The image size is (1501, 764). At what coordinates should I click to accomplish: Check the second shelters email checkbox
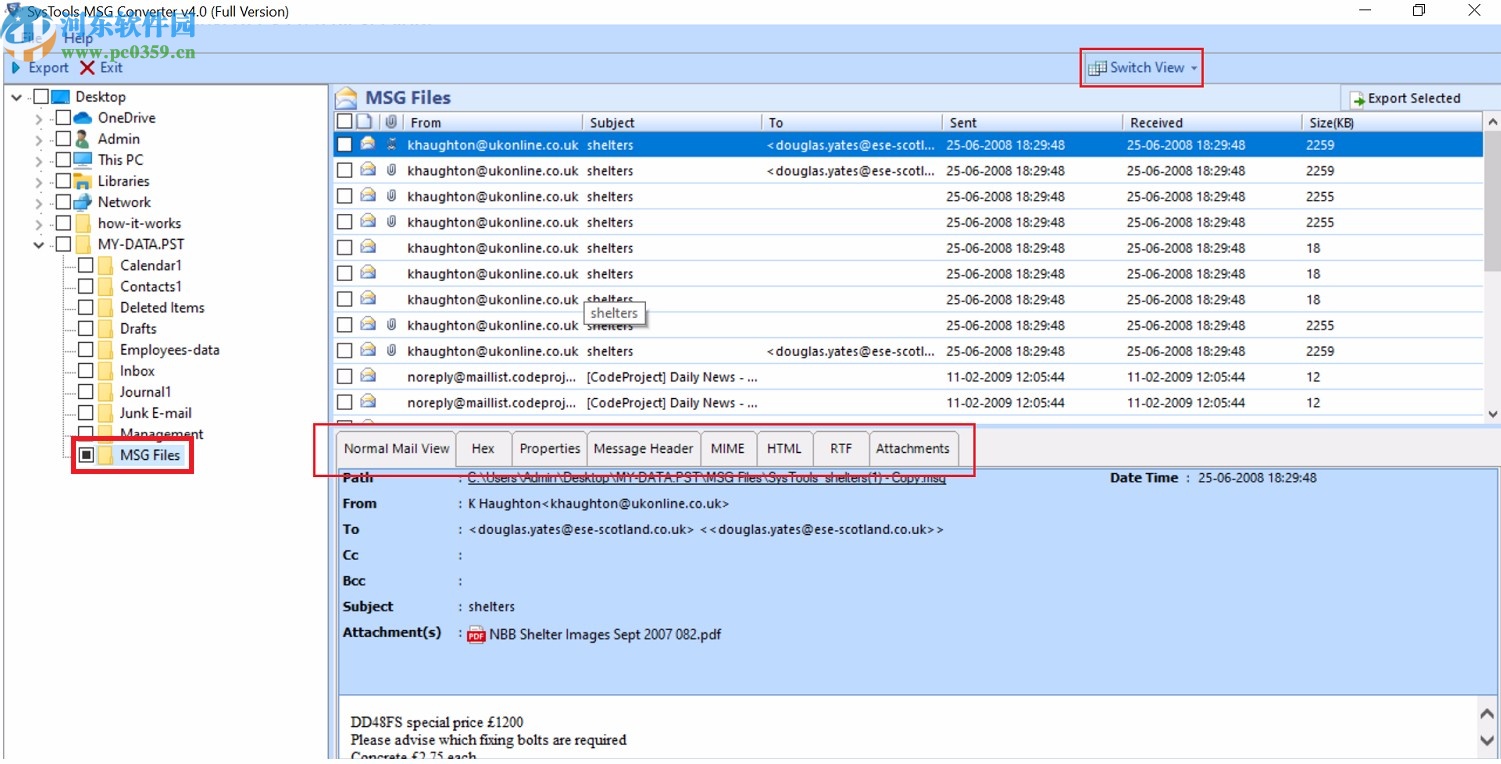(x=346, y=170)
